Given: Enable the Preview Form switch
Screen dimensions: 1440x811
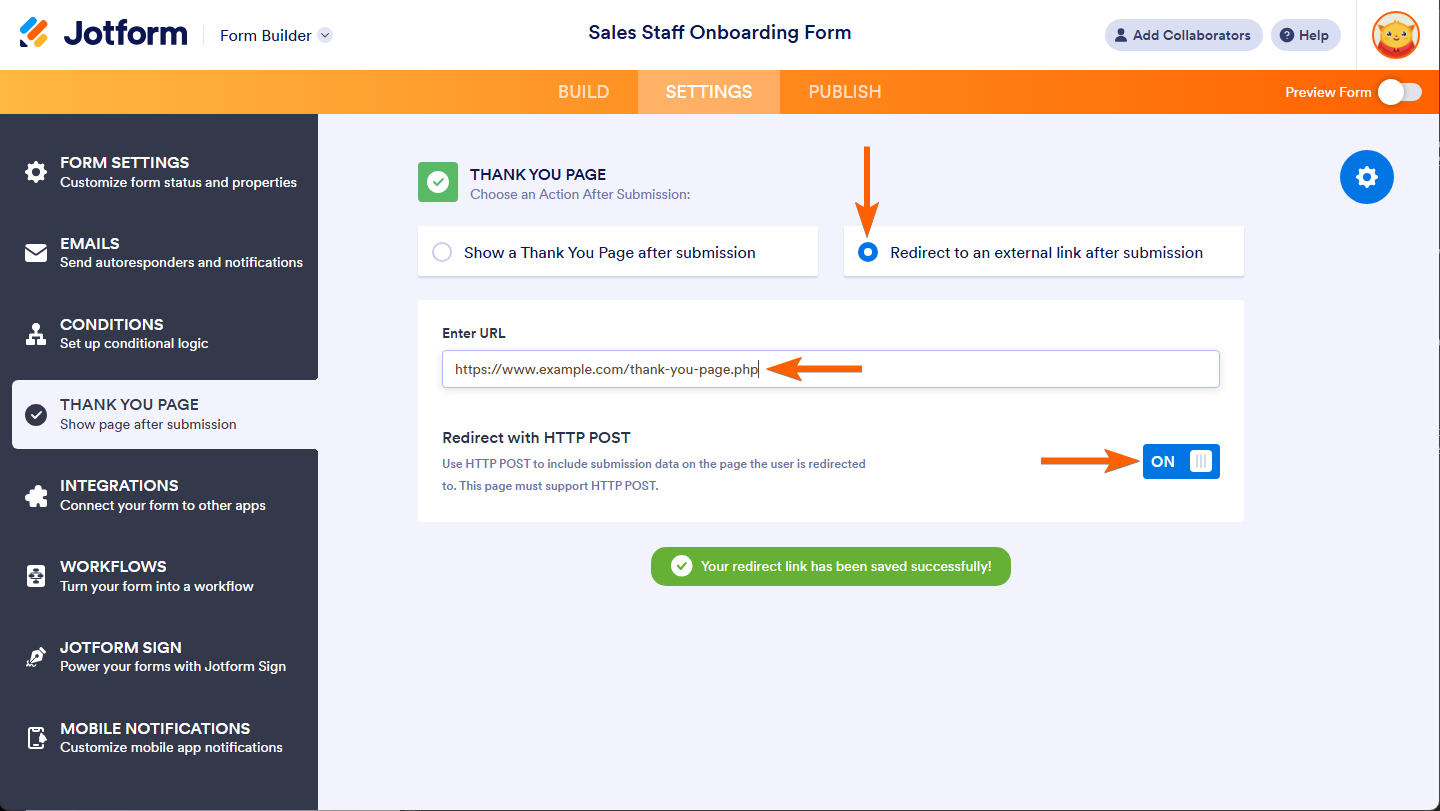Looking at the screenshot, I should (x=1399, y=92).
